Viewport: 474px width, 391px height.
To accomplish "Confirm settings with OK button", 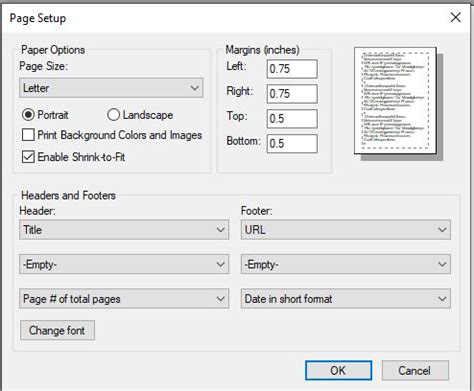I will click(338, 370).
